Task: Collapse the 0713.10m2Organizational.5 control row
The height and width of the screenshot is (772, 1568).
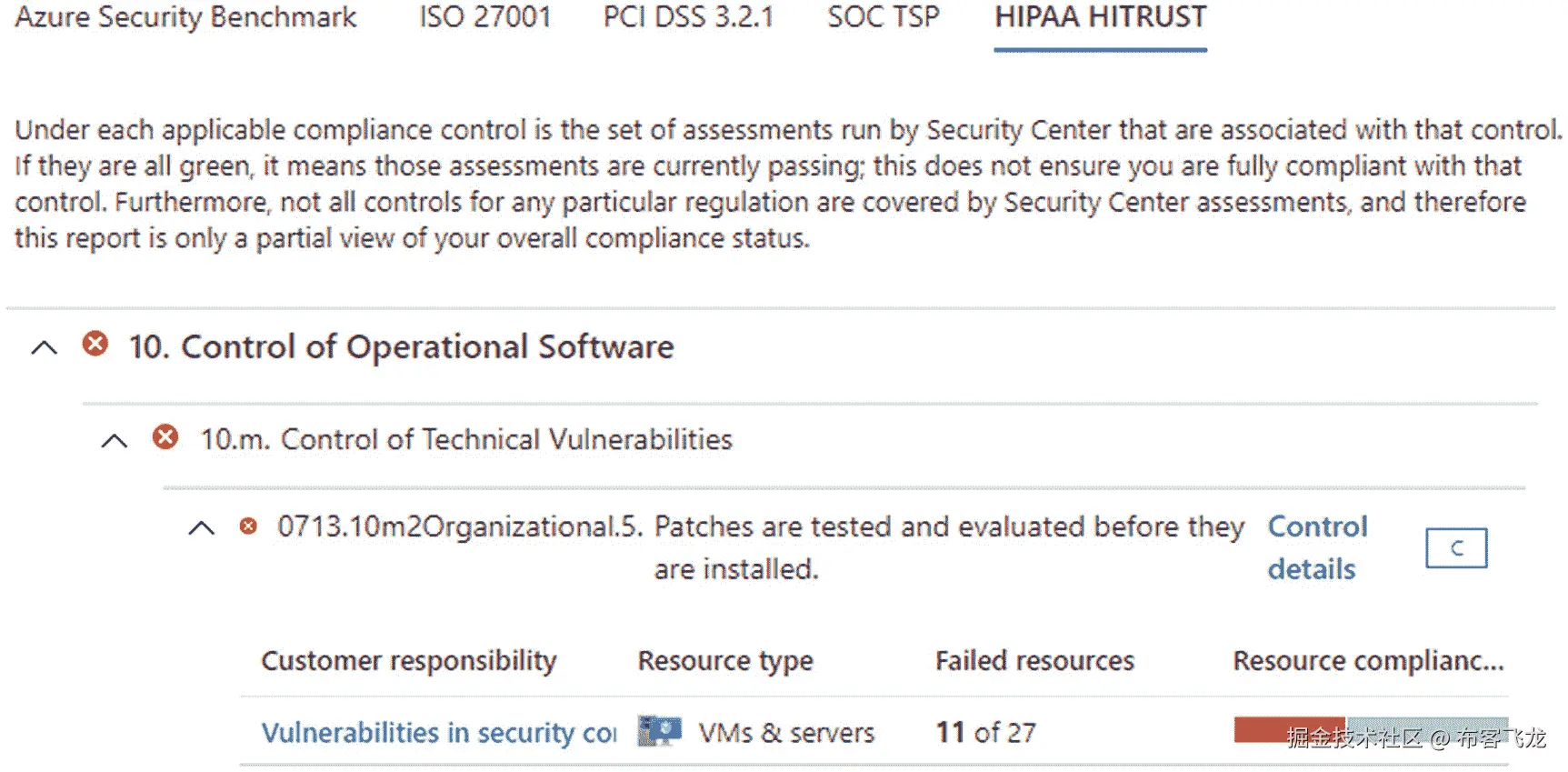Action: pos(201,527)
